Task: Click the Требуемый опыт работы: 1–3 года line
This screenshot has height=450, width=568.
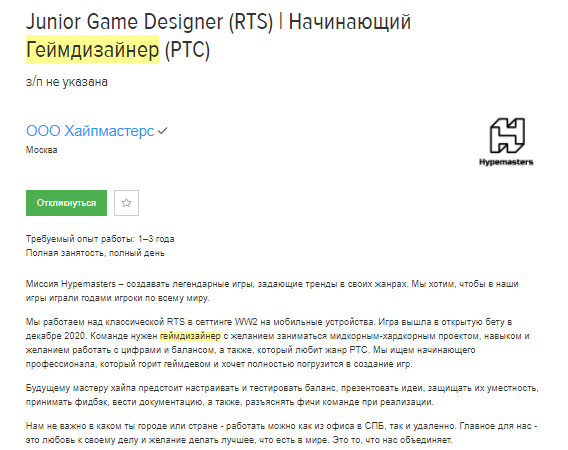Action: (x=100, y=239)
